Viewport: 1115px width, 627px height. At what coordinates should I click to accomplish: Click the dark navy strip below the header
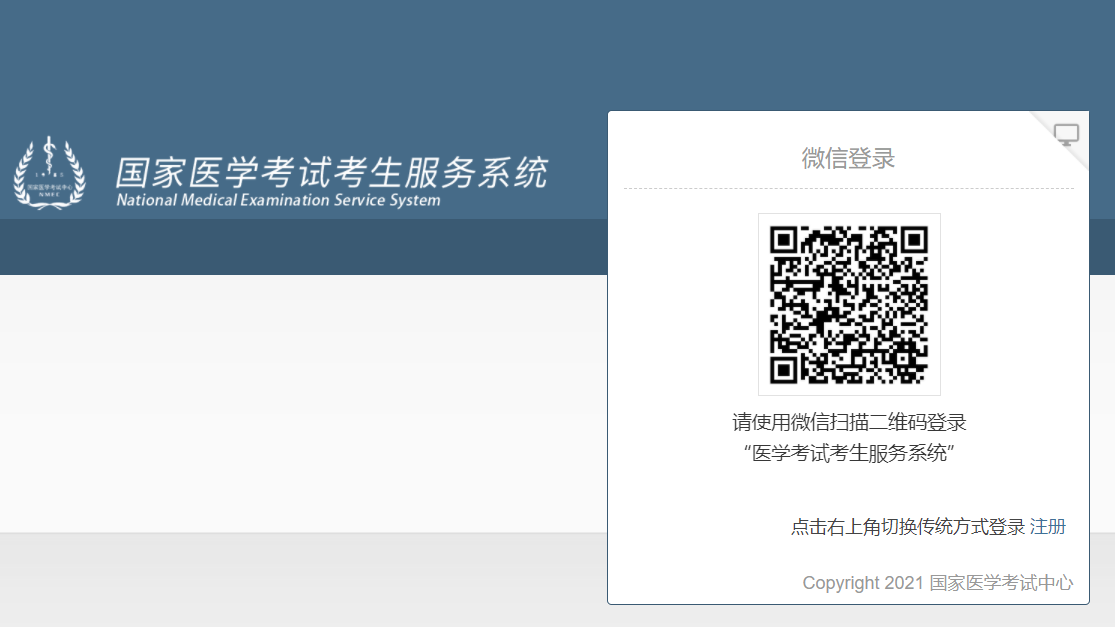click(x=300, y=247)
